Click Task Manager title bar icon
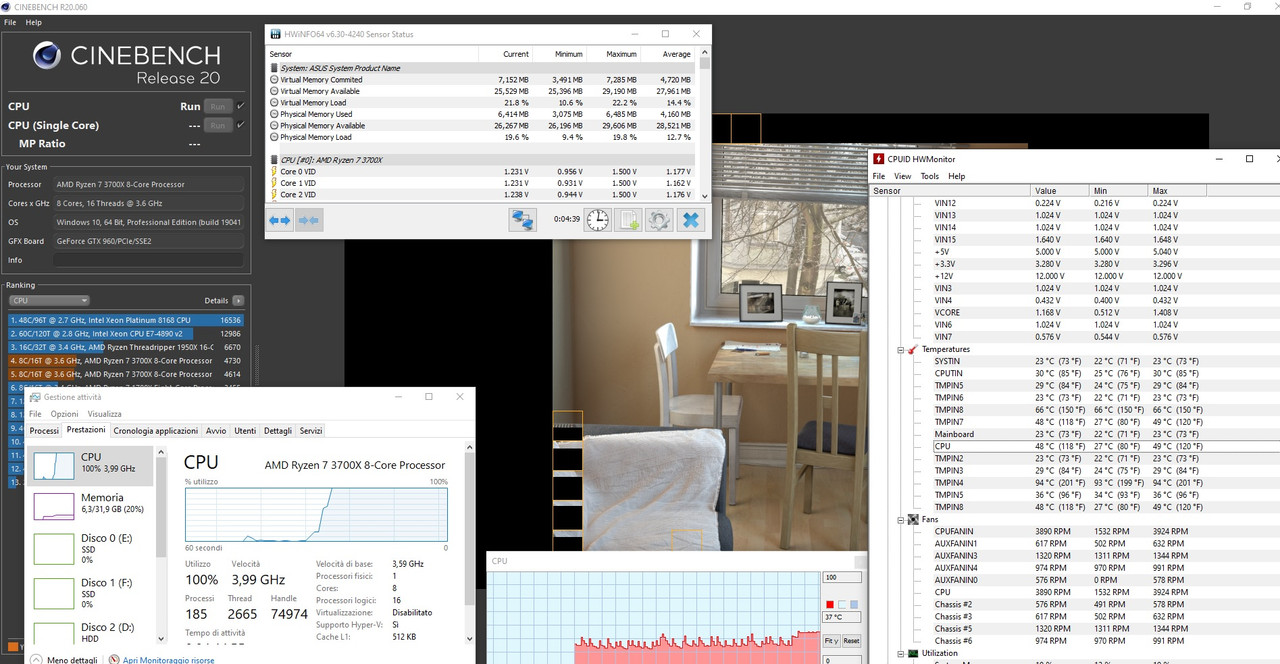The image size is (1280, 664). coord(35,397)
